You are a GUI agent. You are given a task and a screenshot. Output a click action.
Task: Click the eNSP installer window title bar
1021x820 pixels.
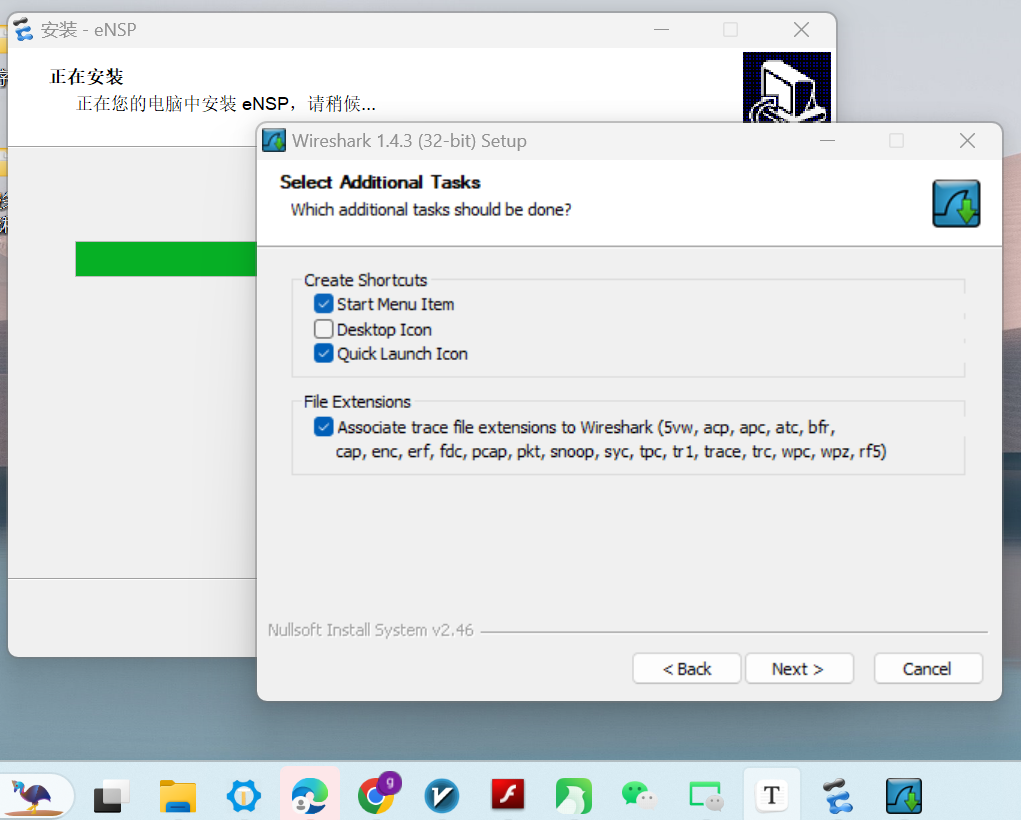350,30
